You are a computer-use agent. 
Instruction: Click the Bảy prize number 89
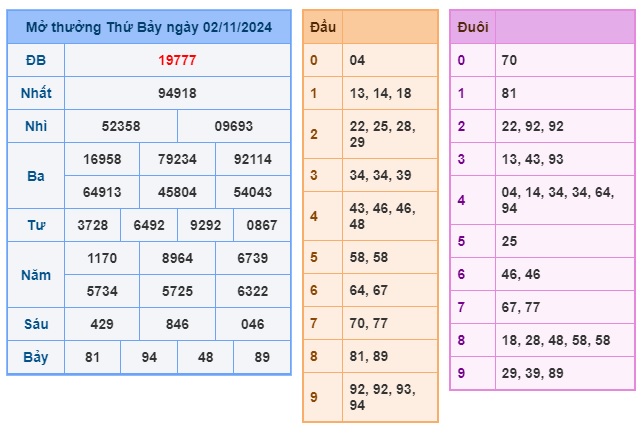coord(262,357)
